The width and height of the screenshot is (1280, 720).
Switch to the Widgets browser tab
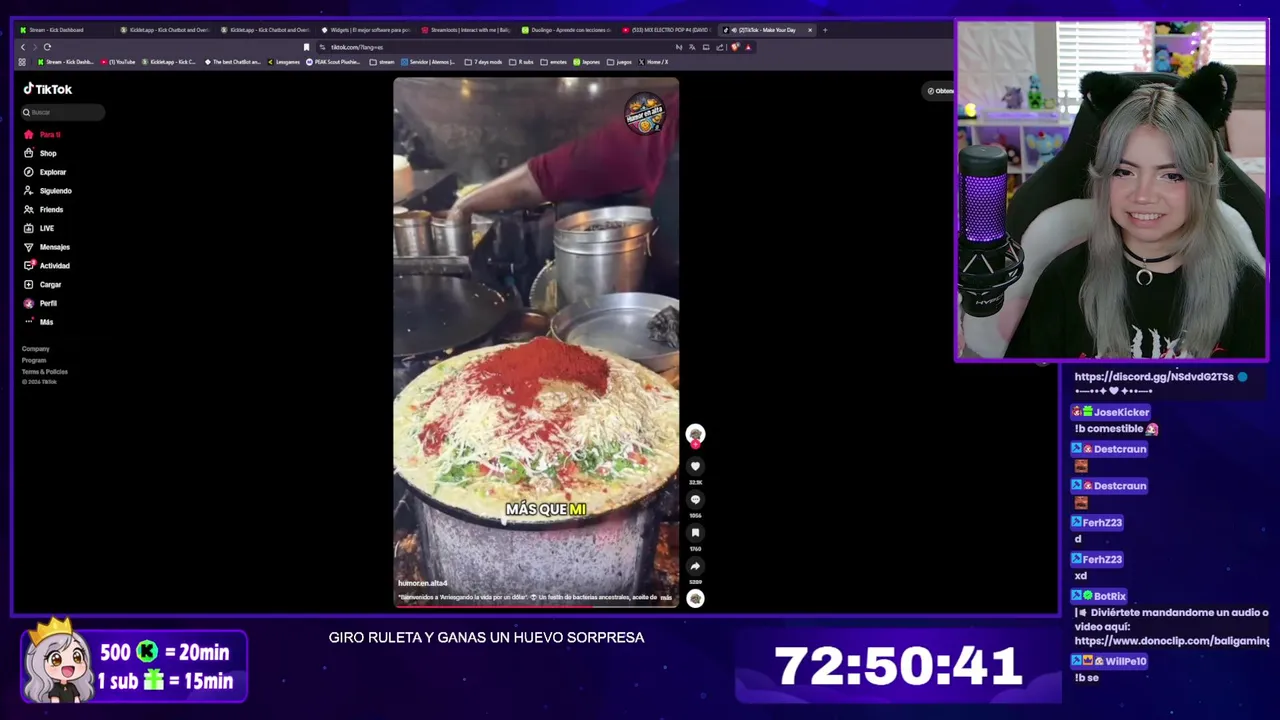point(365,30)
